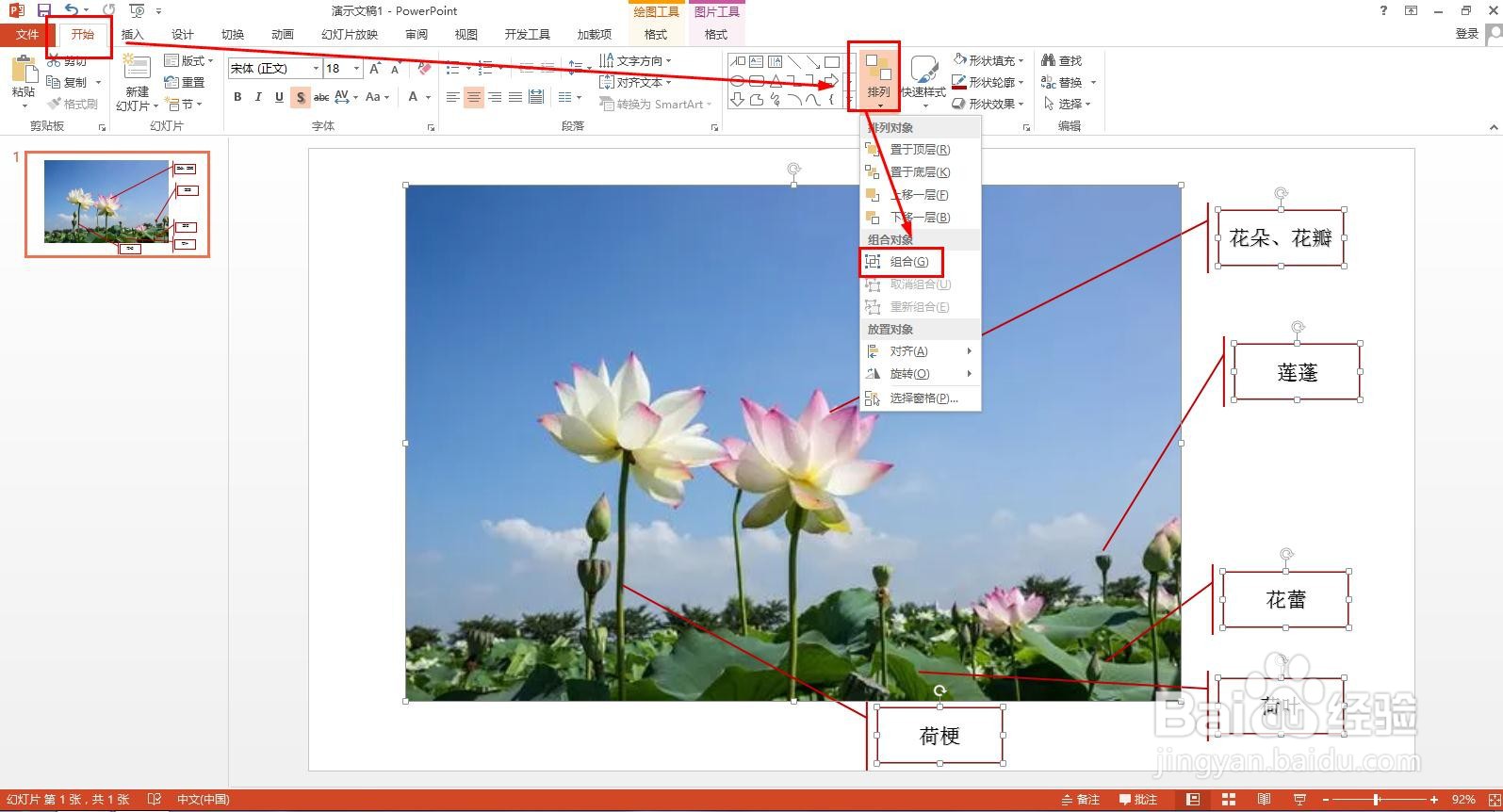Decrease font size with the small A icon
The height and width of the screenshot is (812, 1503).
pos(396,69)
